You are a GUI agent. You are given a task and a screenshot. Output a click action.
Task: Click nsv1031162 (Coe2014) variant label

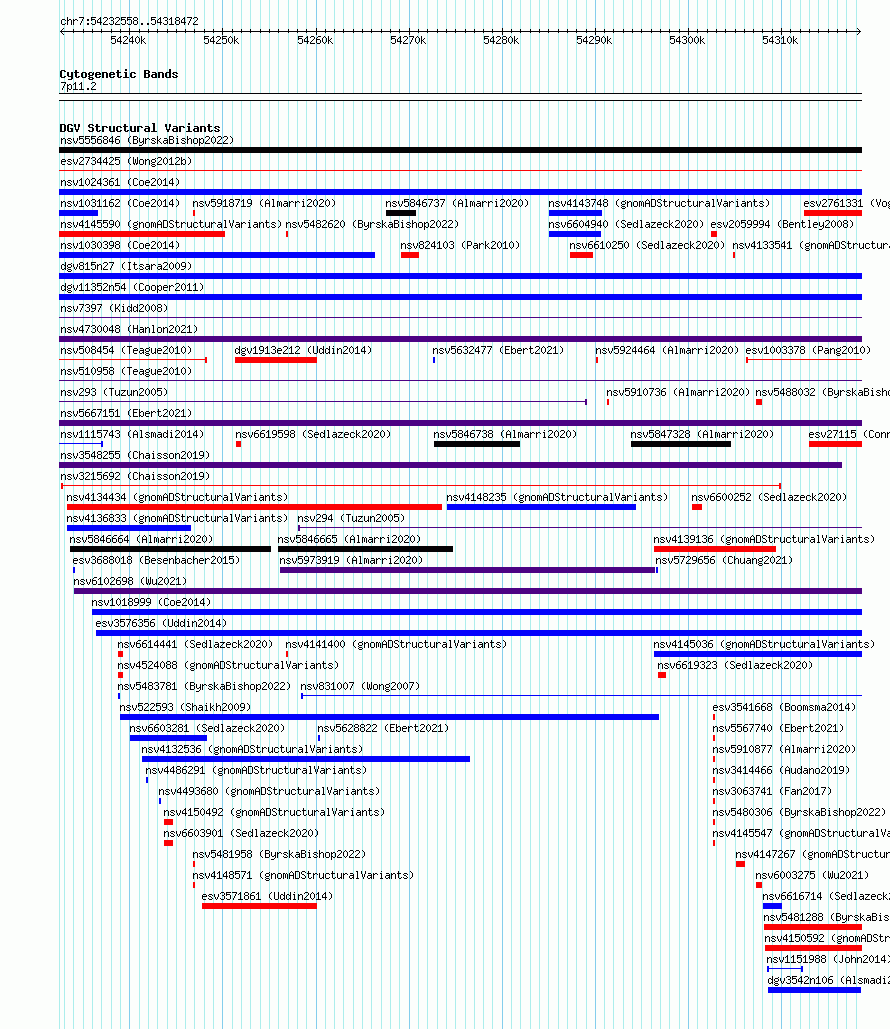coord(119,203)
